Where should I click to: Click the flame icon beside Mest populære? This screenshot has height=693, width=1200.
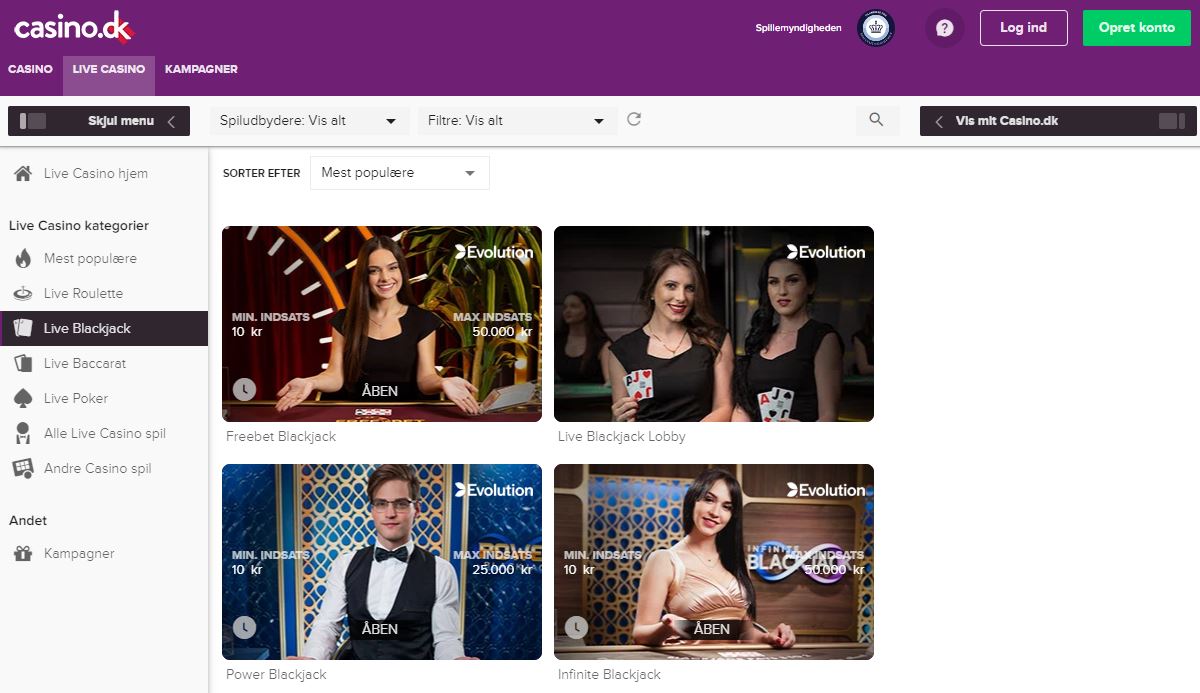23,258
